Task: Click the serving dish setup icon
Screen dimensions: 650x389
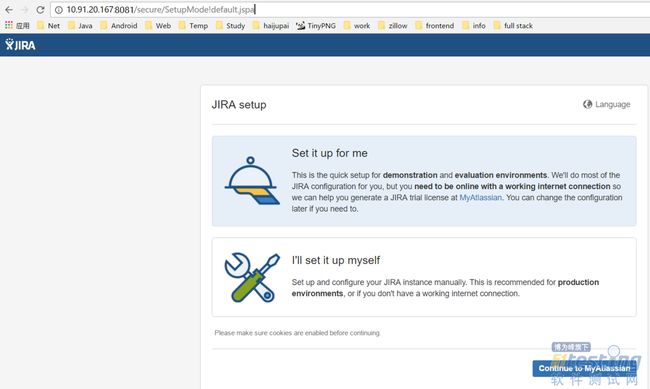Action: [x=252, y=180]
